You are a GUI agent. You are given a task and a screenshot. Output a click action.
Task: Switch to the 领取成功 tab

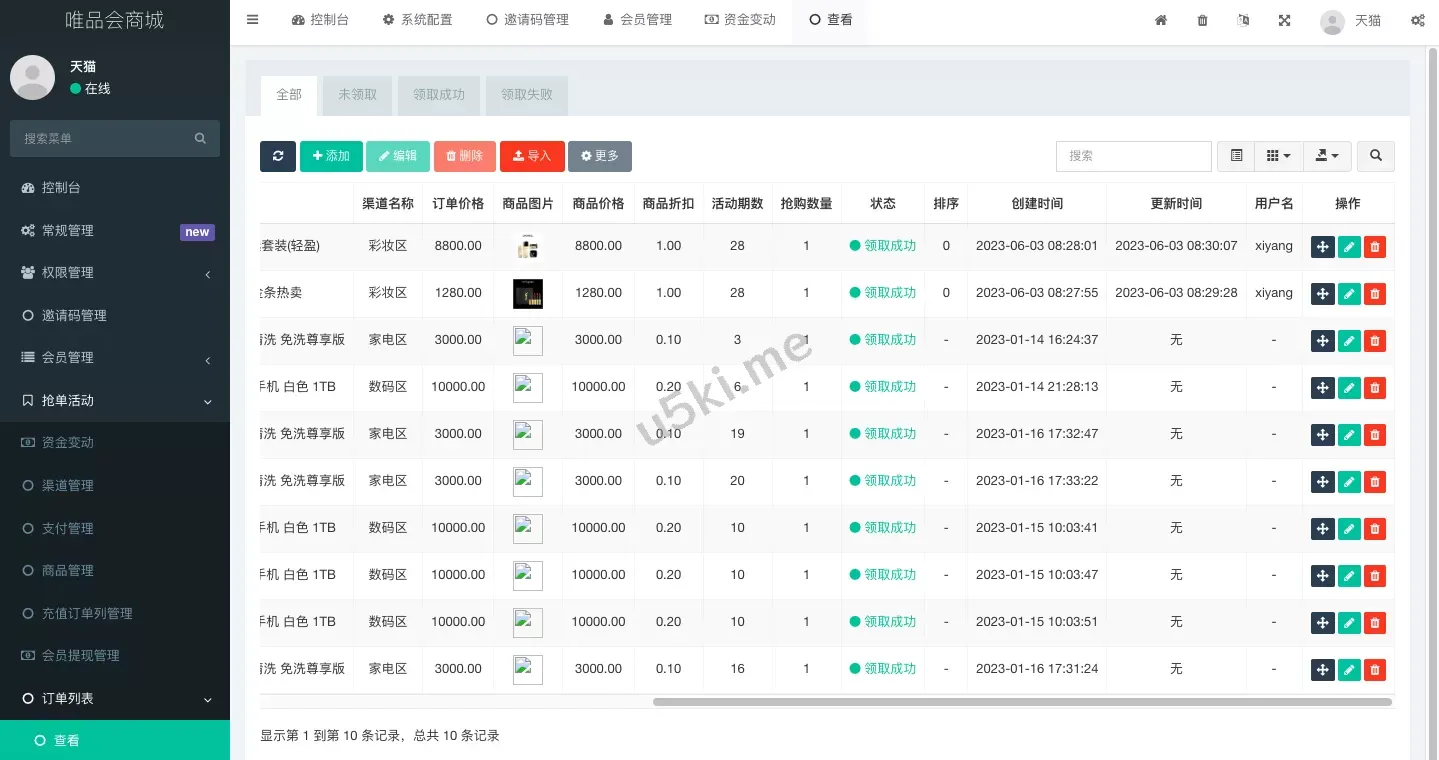[439, 95]
